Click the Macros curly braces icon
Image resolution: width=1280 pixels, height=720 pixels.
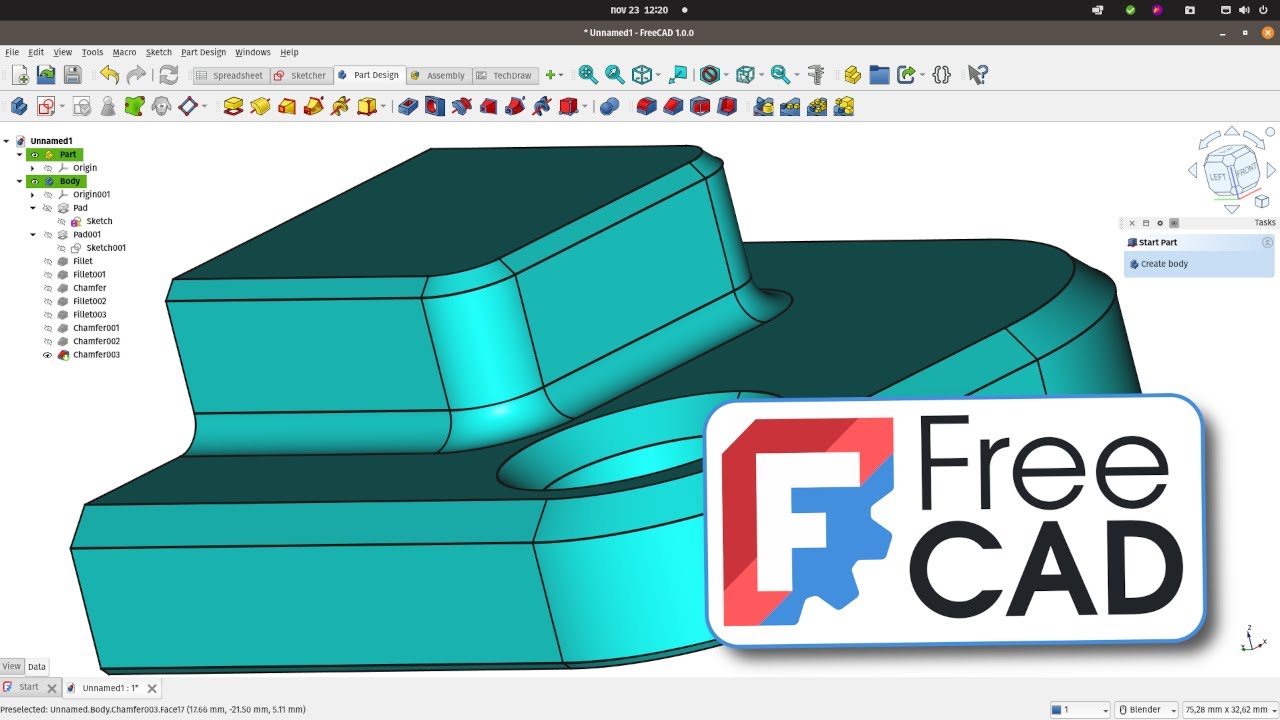click(941, 74)
